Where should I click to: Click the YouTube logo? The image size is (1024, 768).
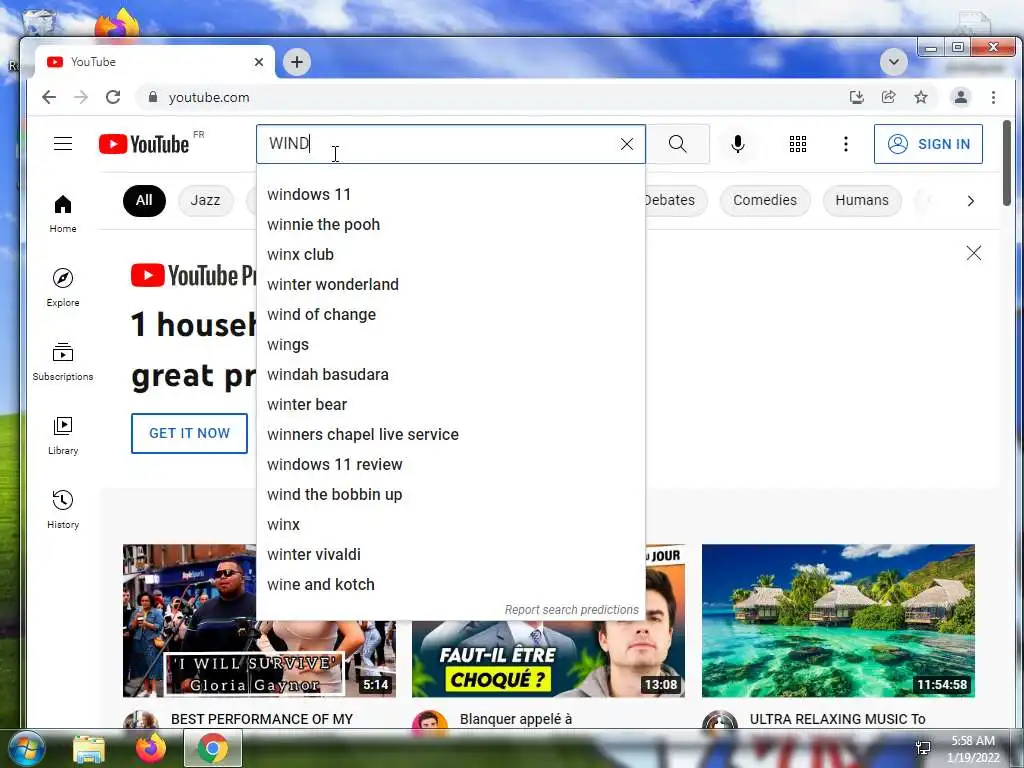(144, 144)
